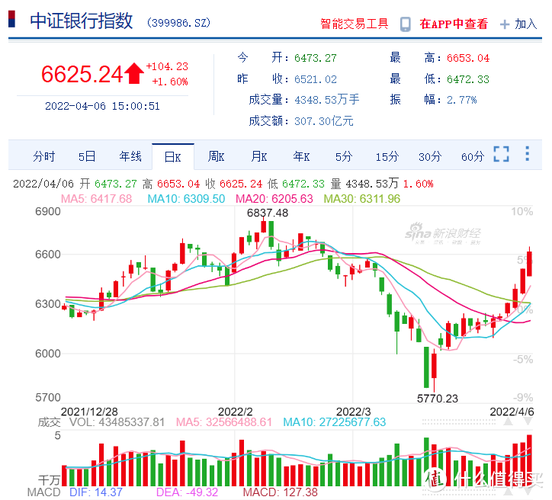This screenshot has height=500, width=552.
Task: Click the chart high label 6837.48
Action: [268, 213]
